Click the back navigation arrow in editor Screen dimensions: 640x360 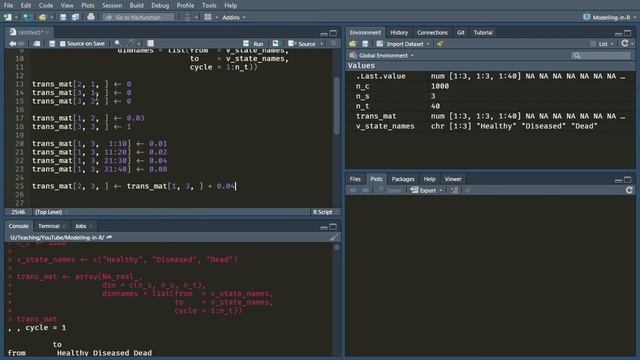pos(12,43)
